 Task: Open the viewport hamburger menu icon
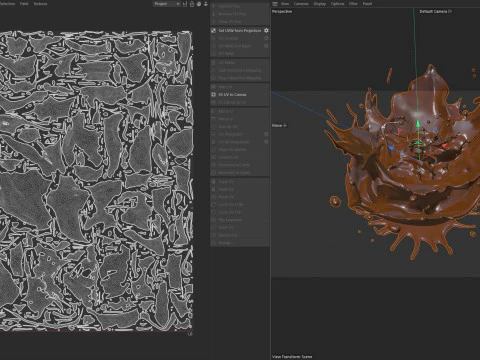click(275, 4)
